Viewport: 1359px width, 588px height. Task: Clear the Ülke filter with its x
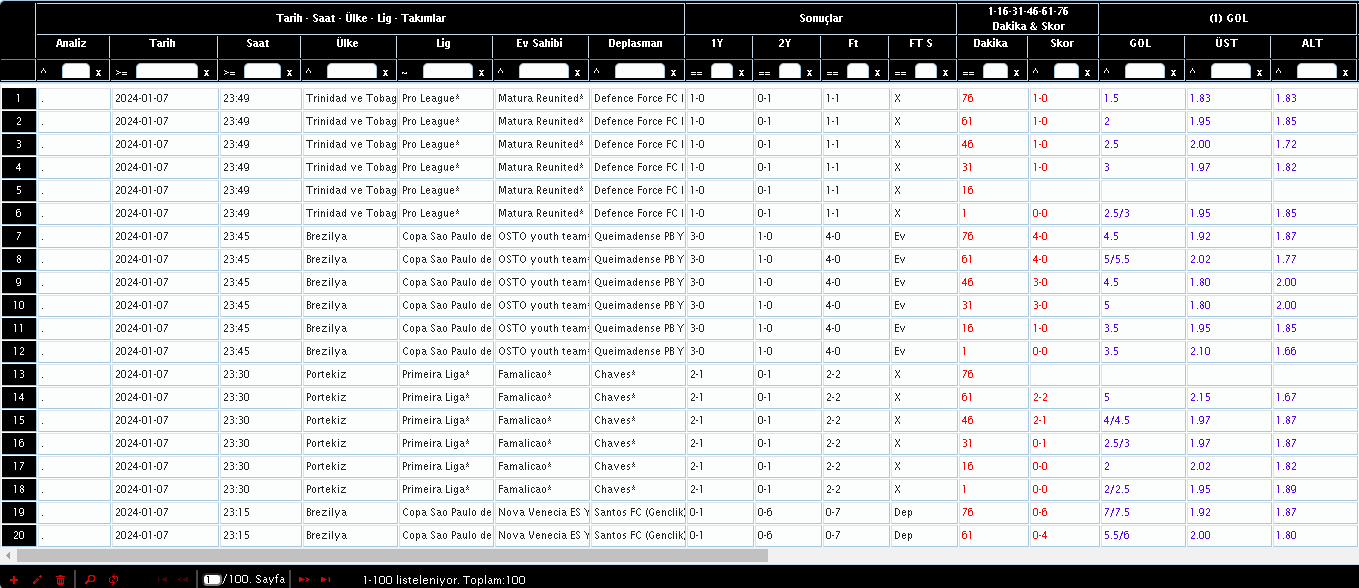(386, 72)
